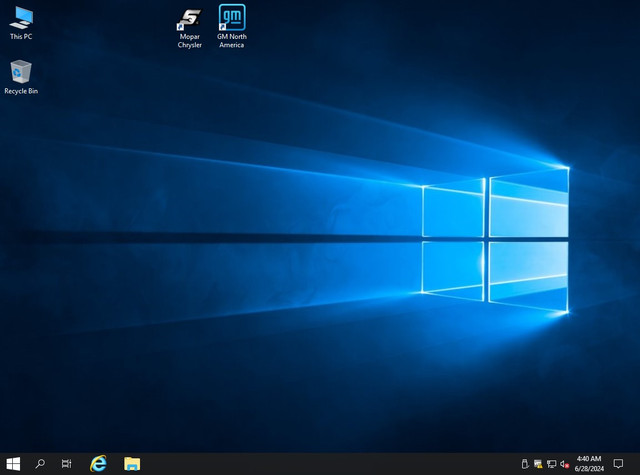The height and width of the screenshot is (475, 640).
Task: Open the clock showing 4:40 AM
Action: (589, 464)
